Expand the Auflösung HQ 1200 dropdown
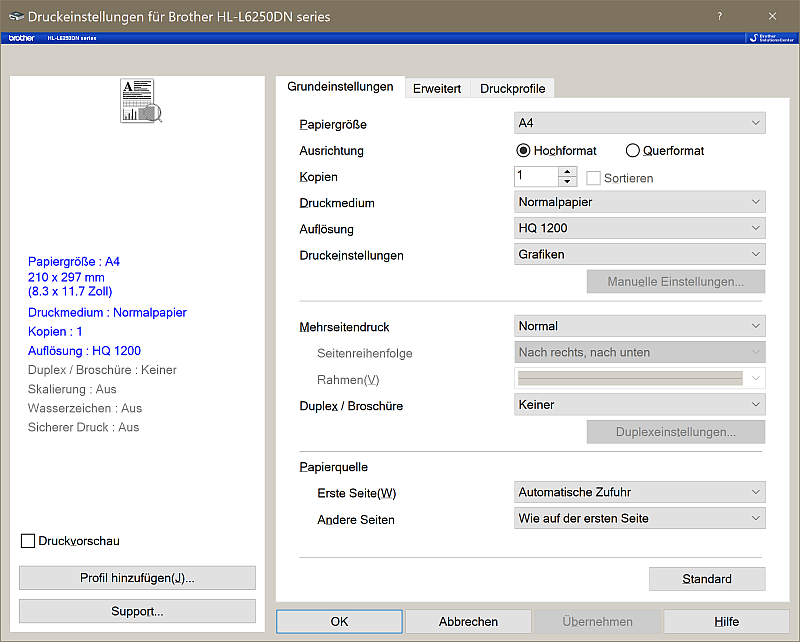The width and height of the screenshot is (800, 642). [x=639, y=228]
